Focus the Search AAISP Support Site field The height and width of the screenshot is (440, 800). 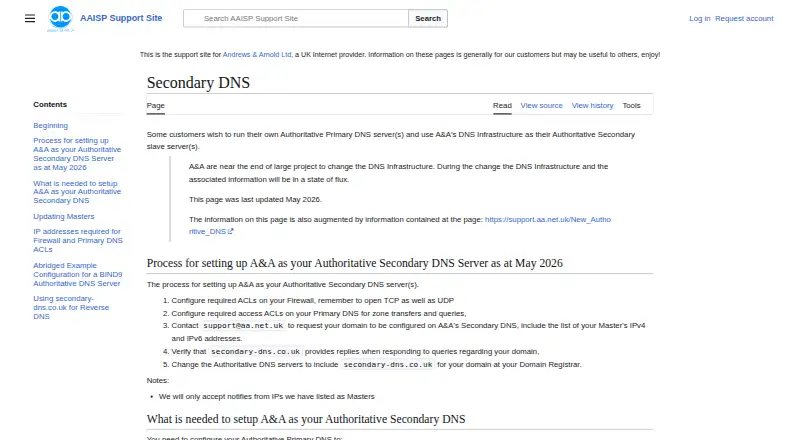pos(296,18)
